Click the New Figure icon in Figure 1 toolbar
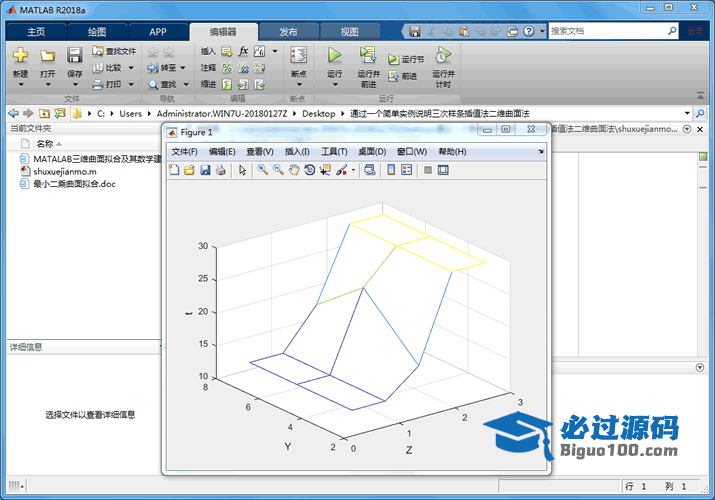 pos(174,170)
